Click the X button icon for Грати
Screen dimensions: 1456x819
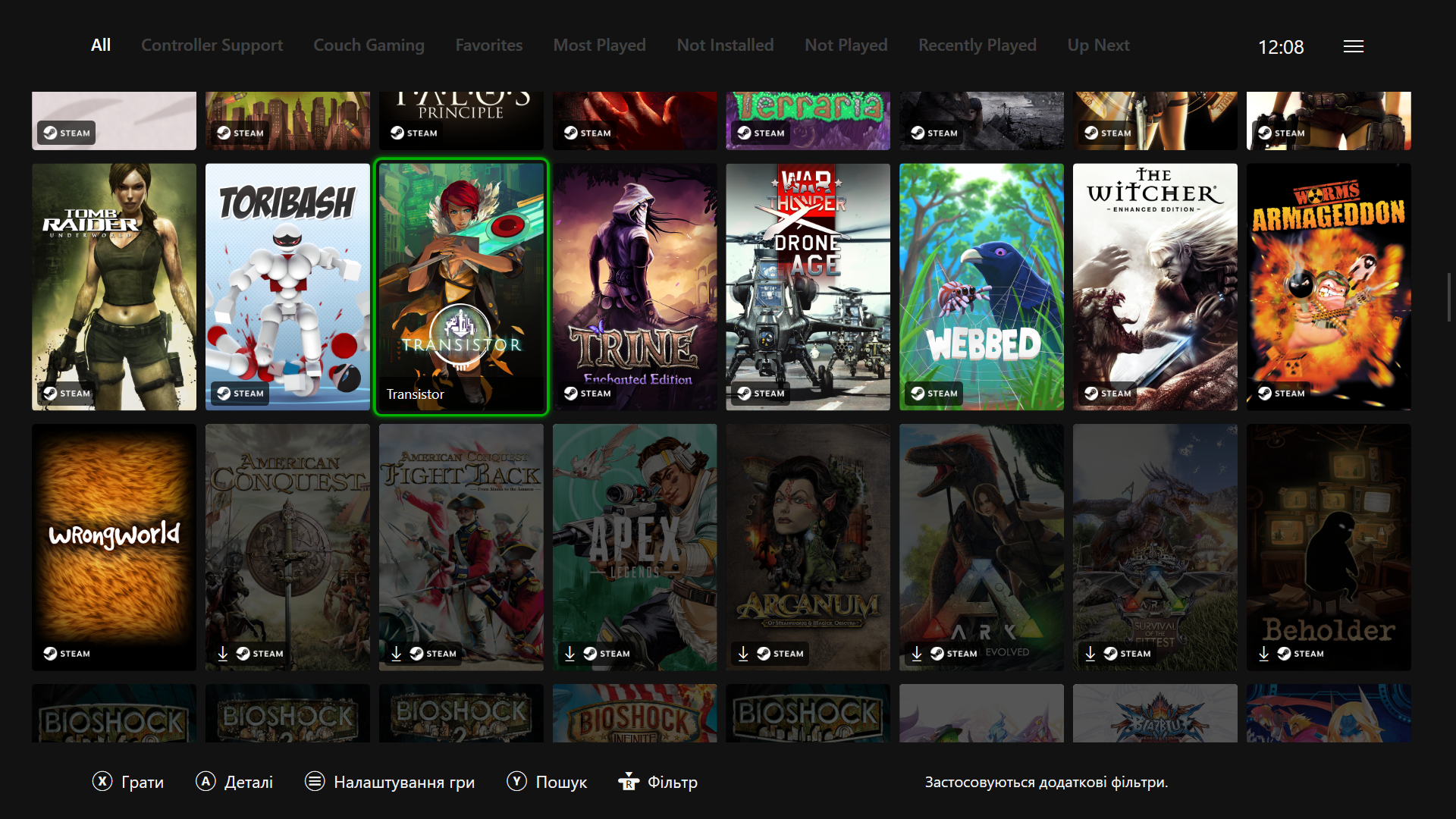click(102, 781)
